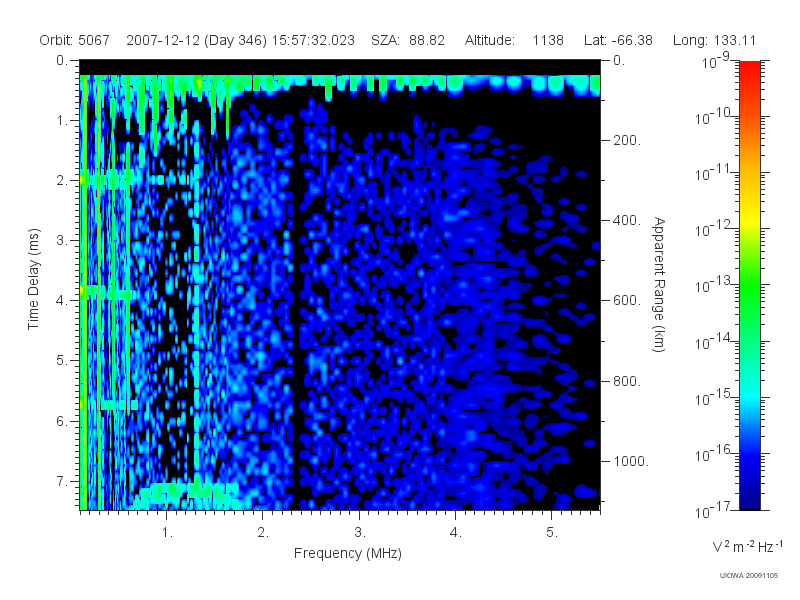This screenshot has width=800, height=600.
Task: Click the '600.' apparent range tick label
Action: (627, 301)
